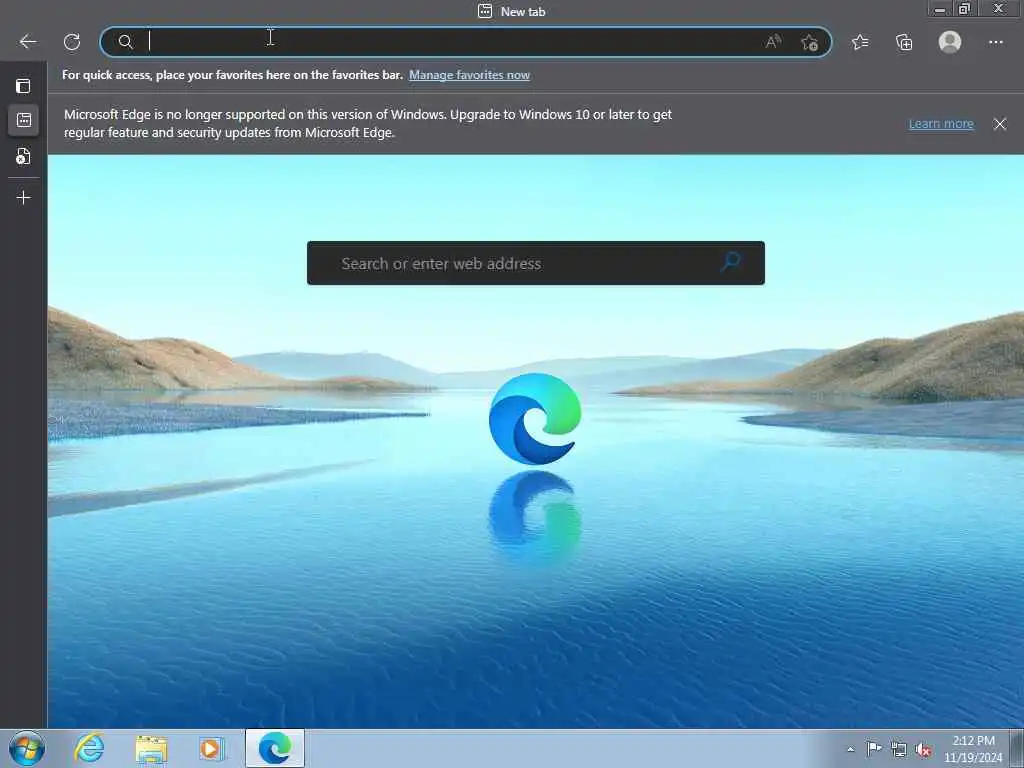Open the Windows Start menu

click(27, 748)
